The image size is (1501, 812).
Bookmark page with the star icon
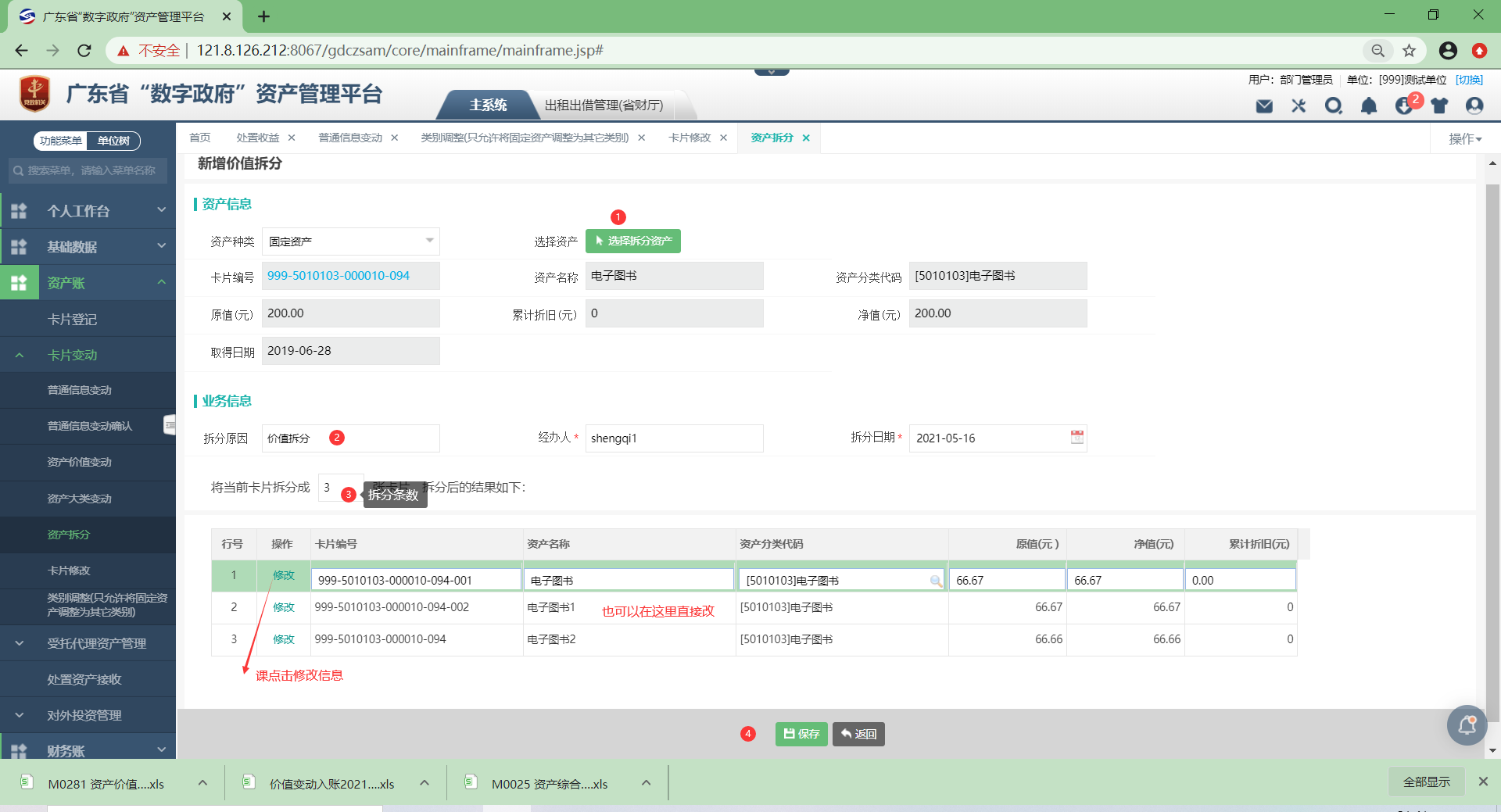click(1409, 51)
